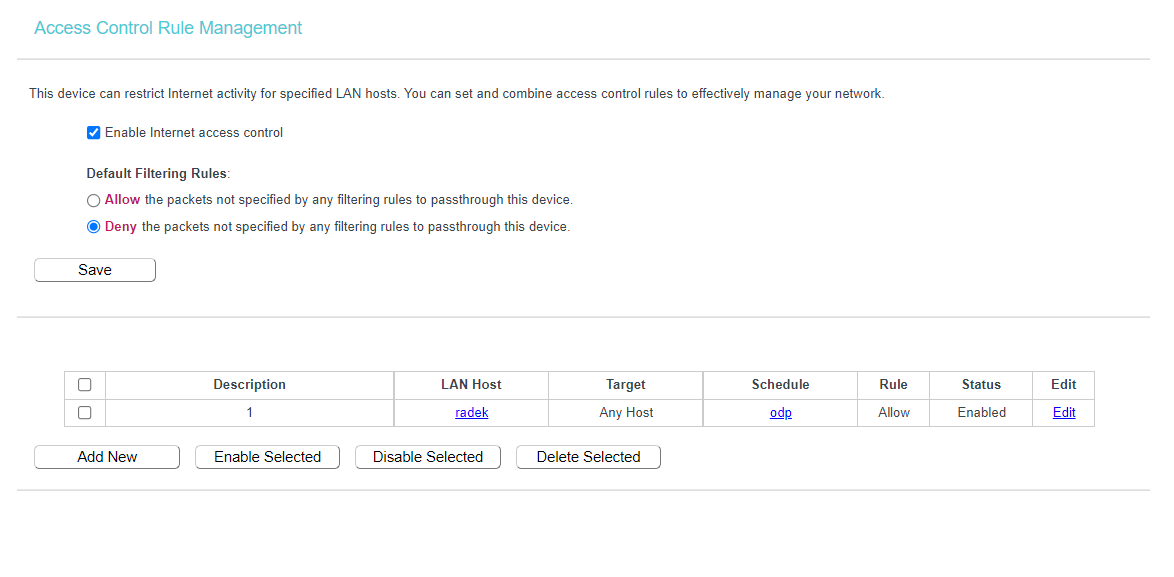
Task: Click the Enabled status cell
Action: (981, 413)
